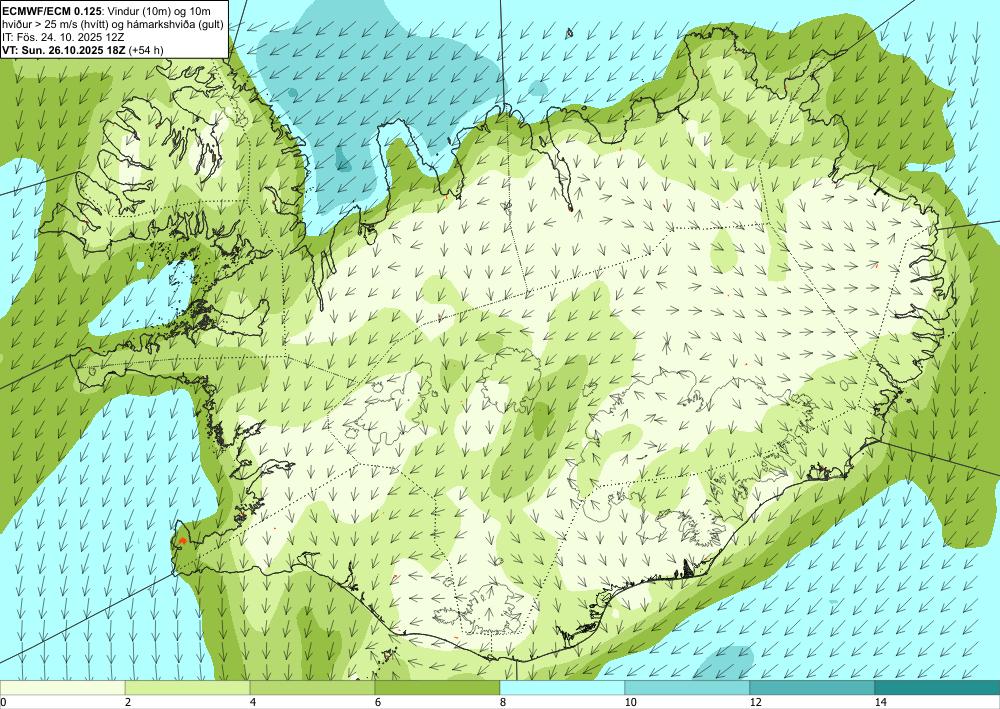Select the darkest teal legend segment above 14
The height and width of the screenshot is (709, 1000).
click(x=938, y=687)
